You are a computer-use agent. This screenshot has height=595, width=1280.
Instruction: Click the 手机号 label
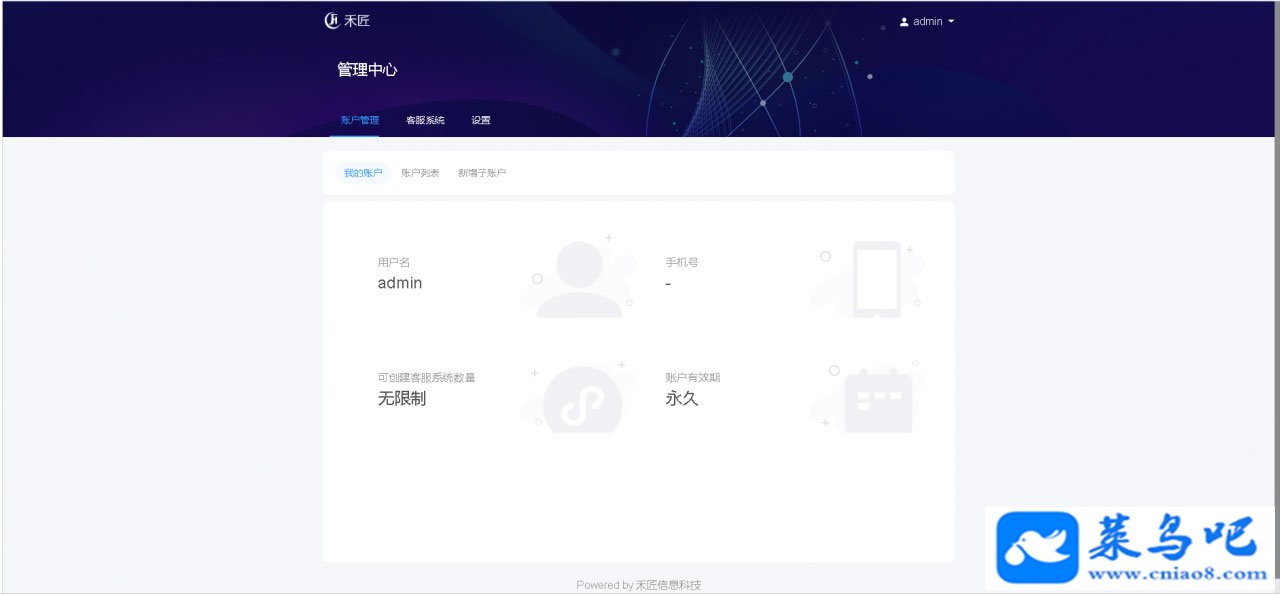[x=682, y=262]
